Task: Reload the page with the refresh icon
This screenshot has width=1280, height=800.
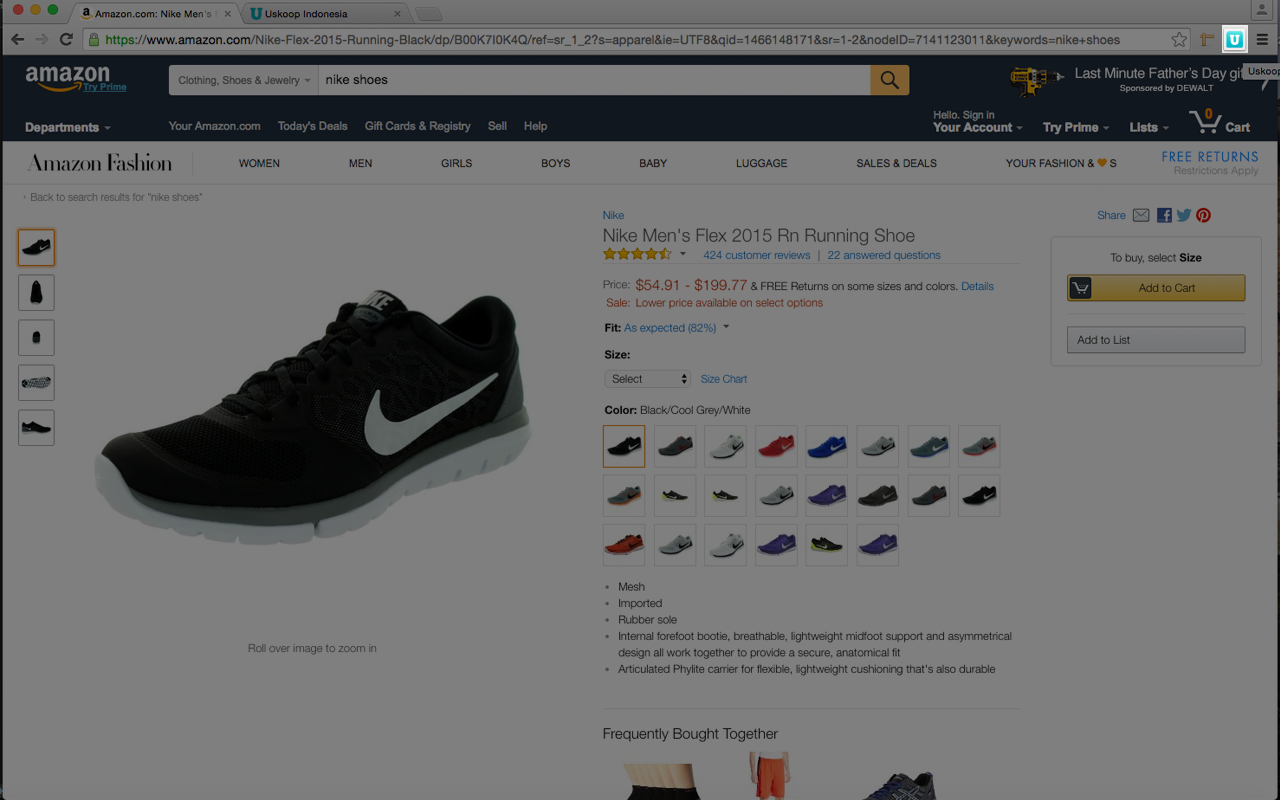Action: (x=66, y=40)
